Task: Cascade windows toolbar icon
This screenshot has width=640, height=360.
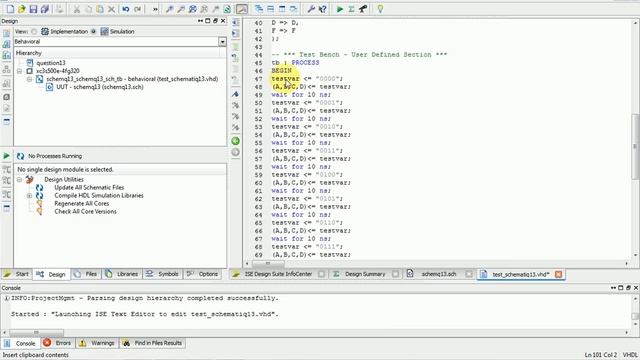Action: pyautogui.click(x=259, y=9)
